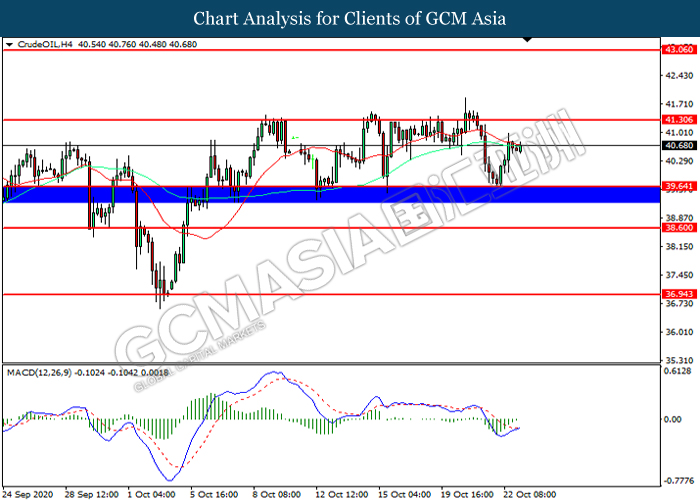Click the 28 Sep 12:00 time label
The height and width of the screenshot is (500, 700).
point(92,494)
